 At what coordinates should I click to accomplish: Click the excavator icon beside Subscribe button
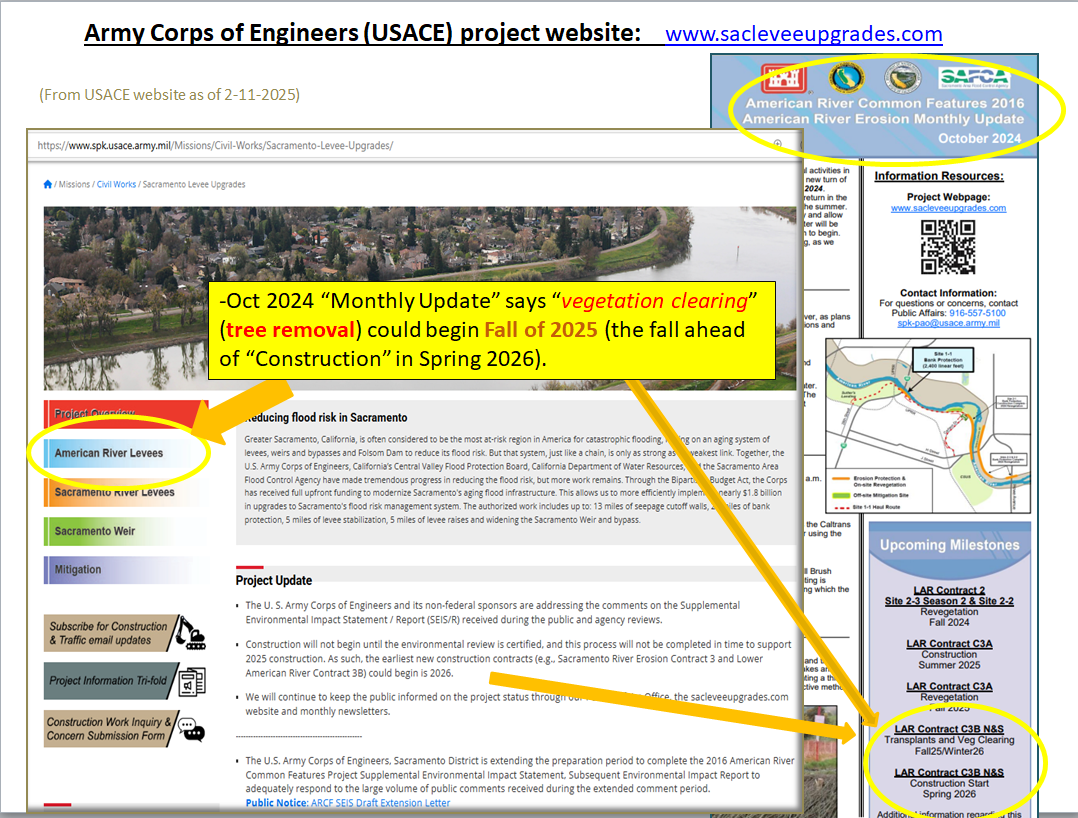190,632
